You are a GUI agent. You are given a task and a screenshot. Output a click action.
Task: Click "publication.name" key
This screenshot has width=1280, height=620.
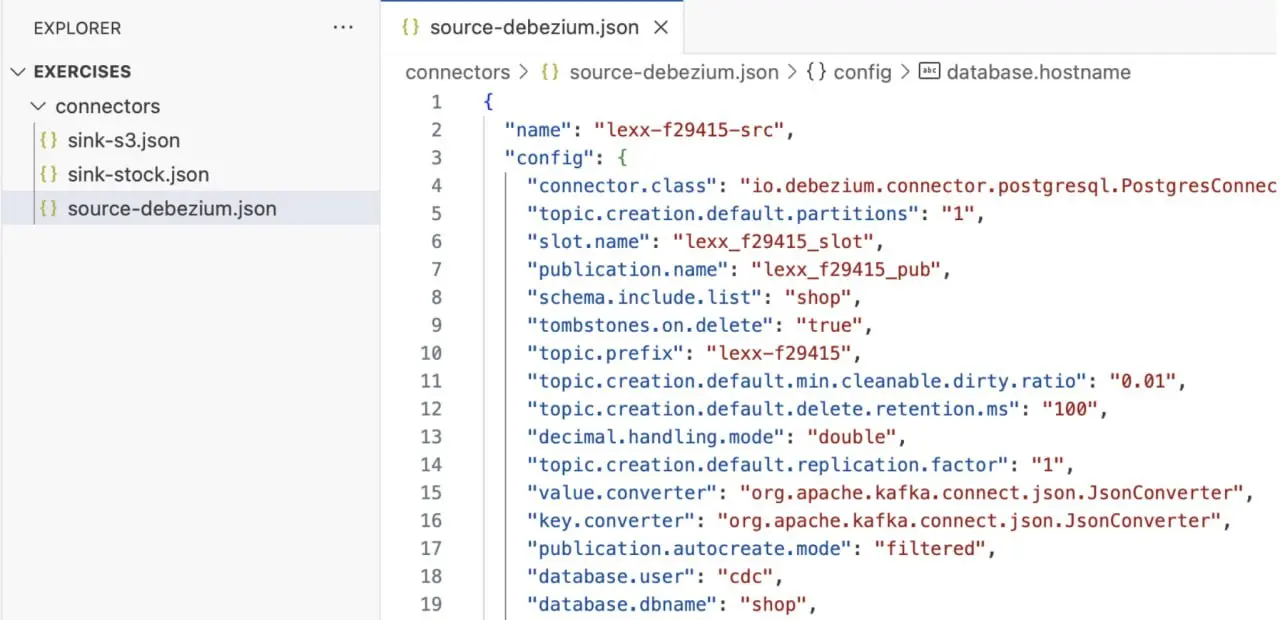point(627,269)
